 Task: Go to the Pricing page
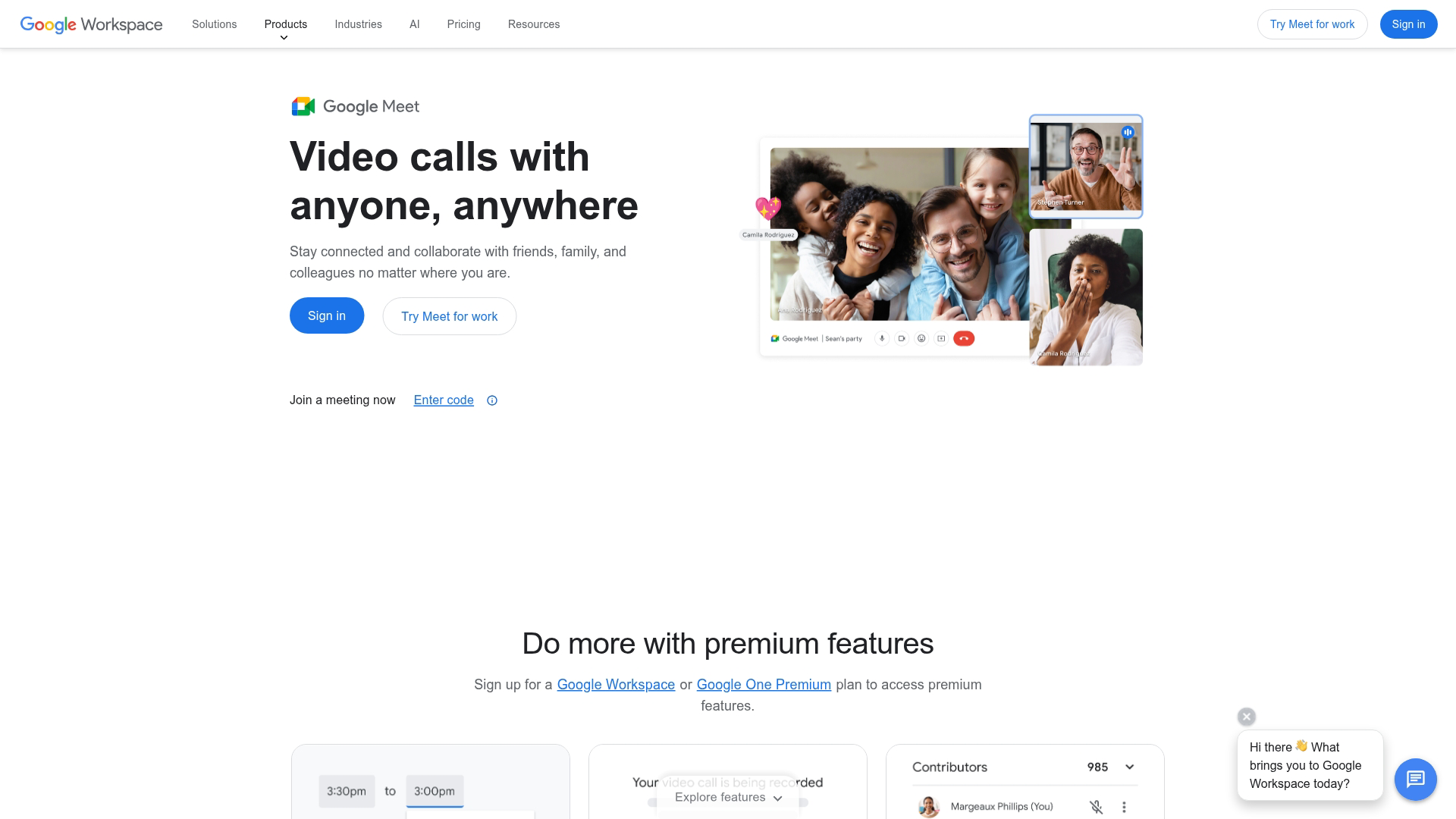tap(463, 24)
